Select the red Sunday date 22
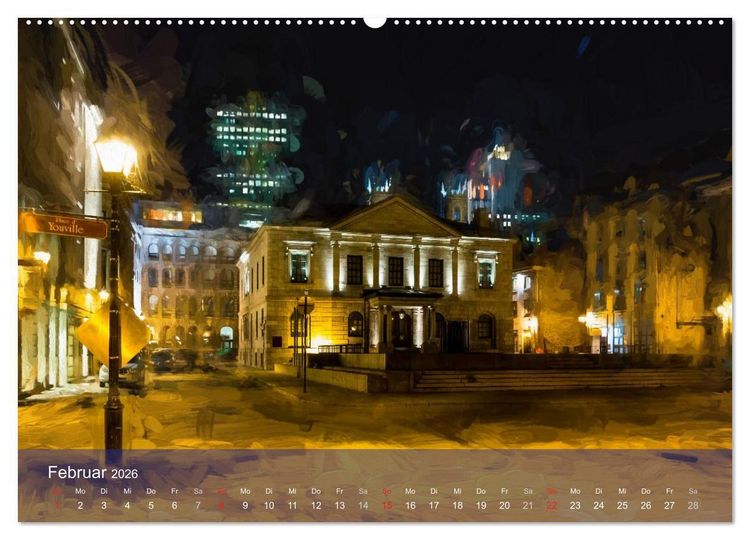This screenshot has width=750, height=540. 551,505
